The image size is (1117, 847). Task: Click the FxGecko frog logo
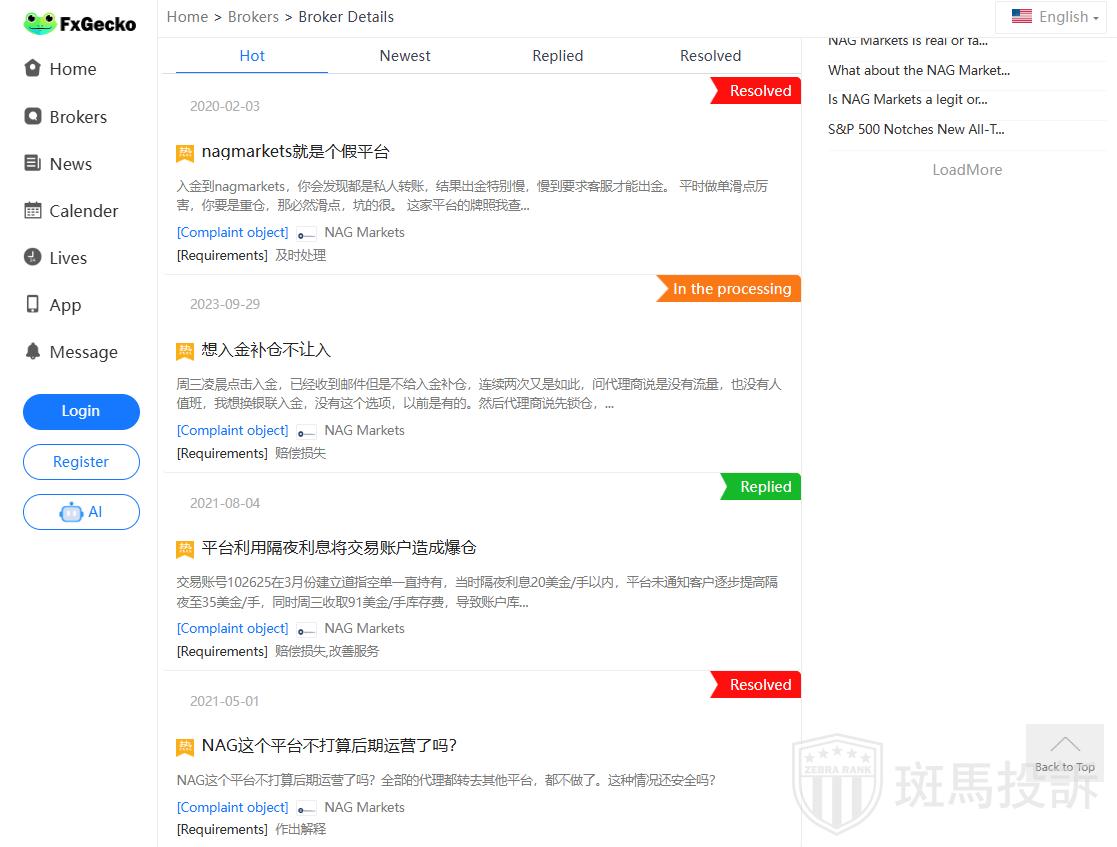pos(40,23)
